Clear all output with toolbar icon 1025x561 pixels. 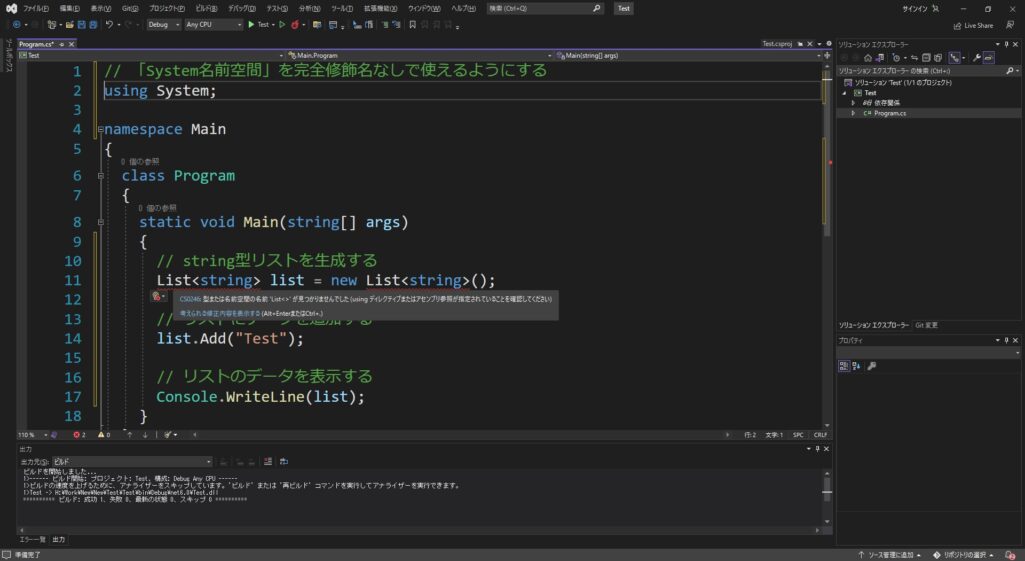[x=268, y=462]
